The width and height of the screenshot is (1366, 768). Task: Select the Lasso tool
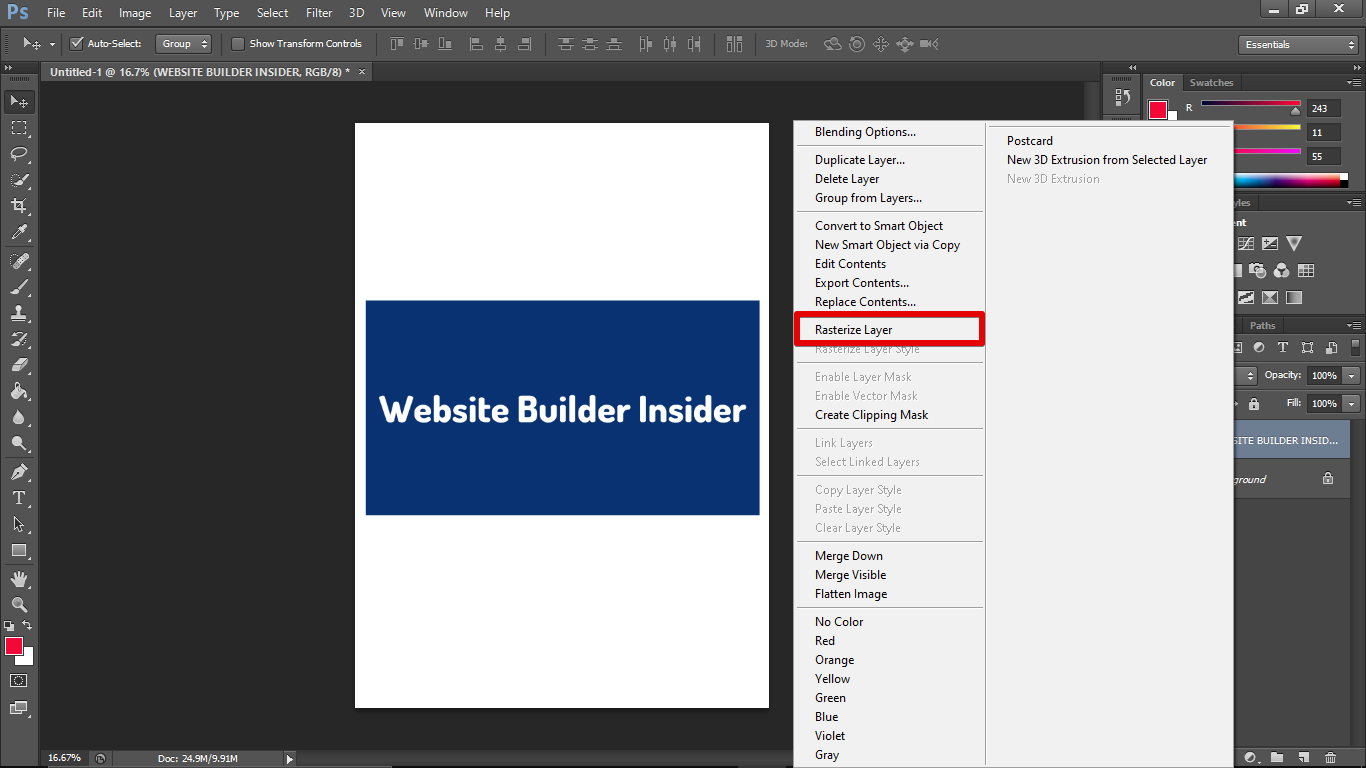pos(19,154)
